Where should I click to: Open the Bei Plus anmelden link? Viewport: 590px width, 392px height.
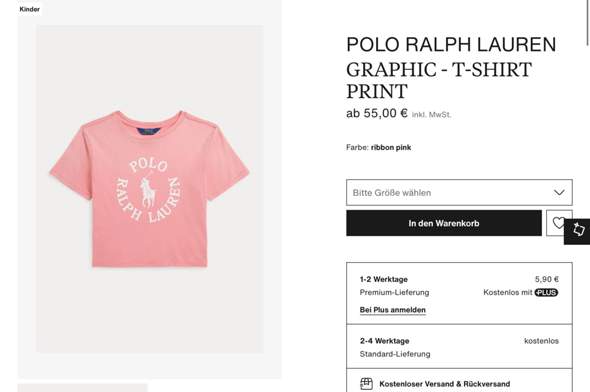[x=392, y=310]
